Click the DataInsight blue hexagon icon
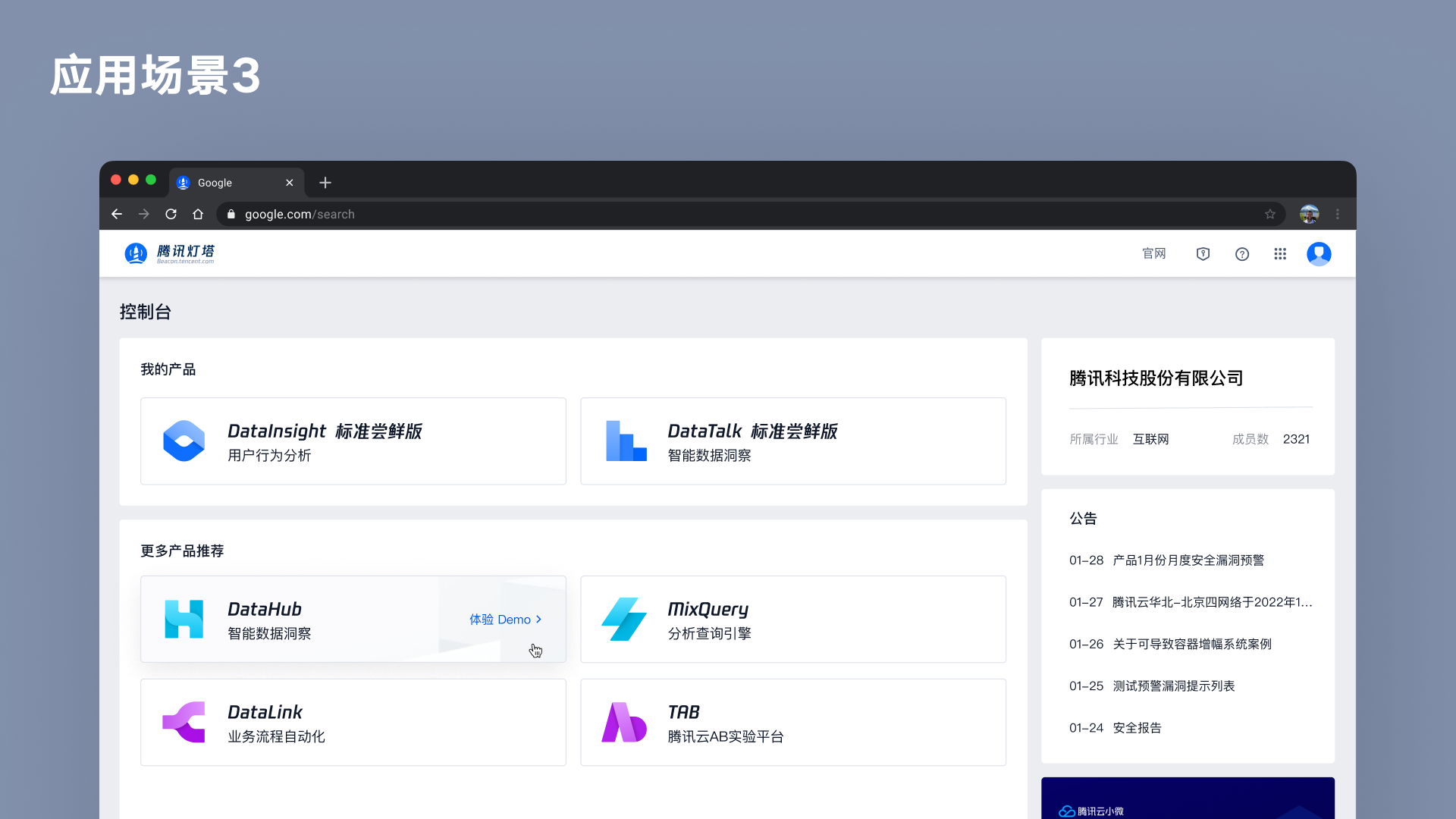This screenshot has height=819, width=1456. [184, 441]
